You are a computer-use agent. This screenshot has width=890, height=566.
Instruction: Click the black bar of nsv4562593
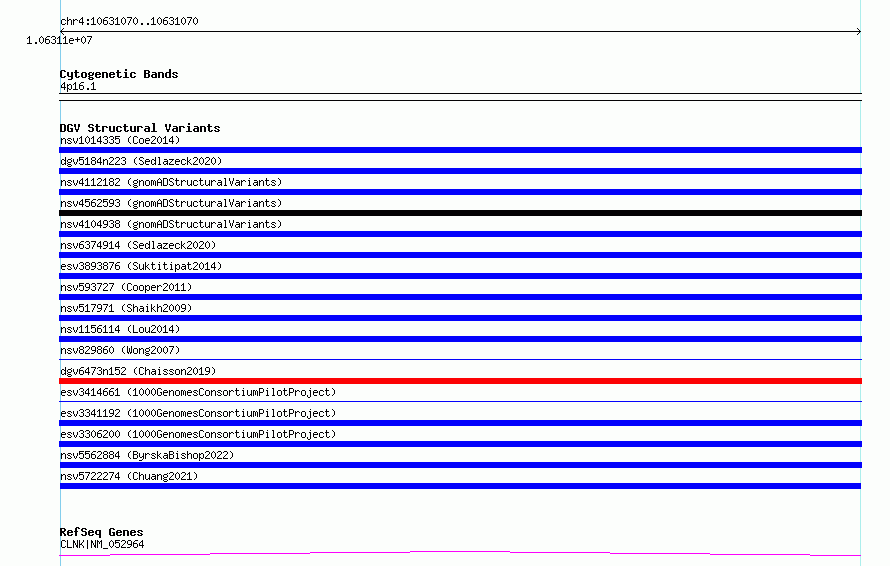(x=460, y=213)
